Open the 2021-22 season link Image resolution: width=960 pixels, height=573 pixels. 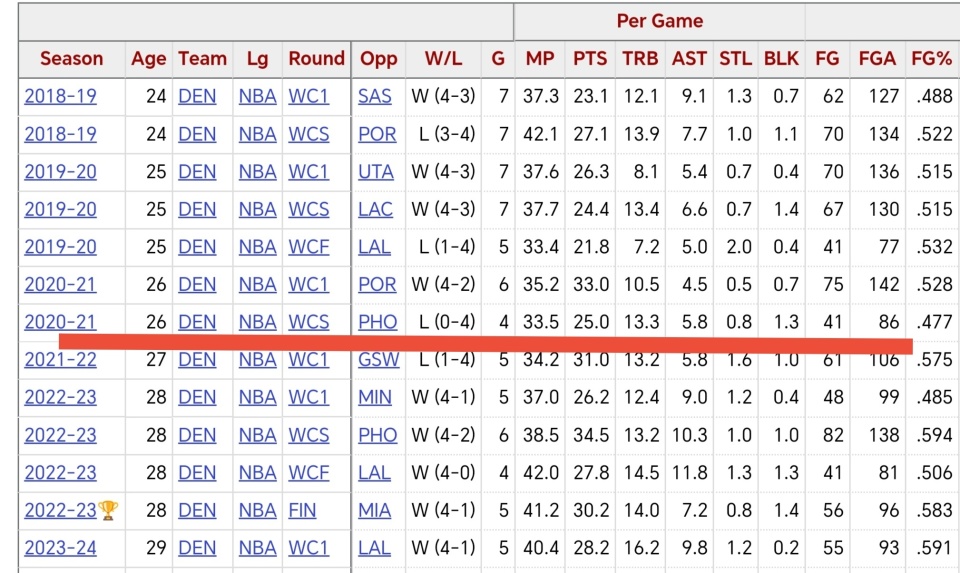click(x=60, y=360)
